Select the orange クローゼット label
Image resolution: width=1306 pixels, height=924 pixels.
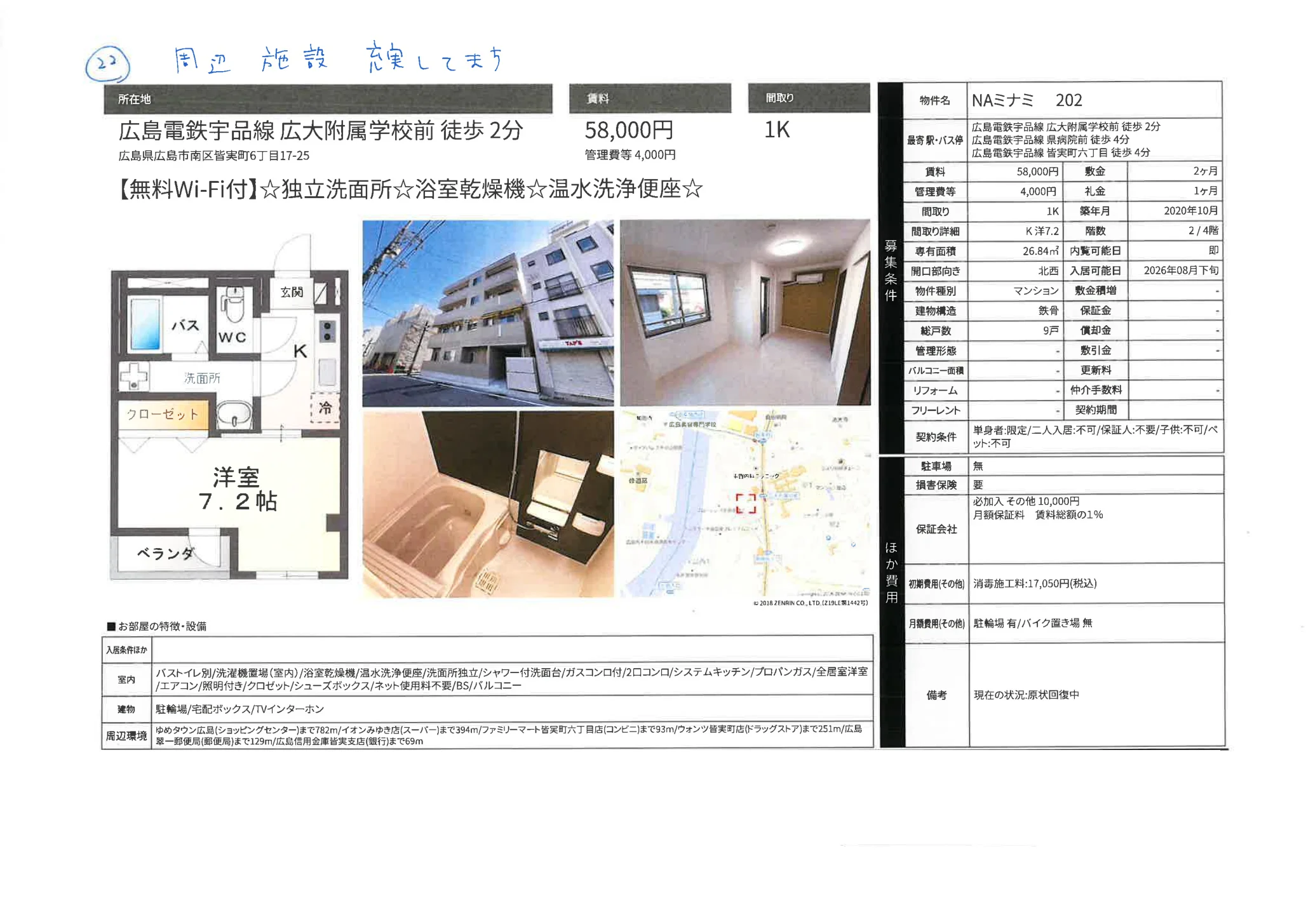[x=163, y=414]
